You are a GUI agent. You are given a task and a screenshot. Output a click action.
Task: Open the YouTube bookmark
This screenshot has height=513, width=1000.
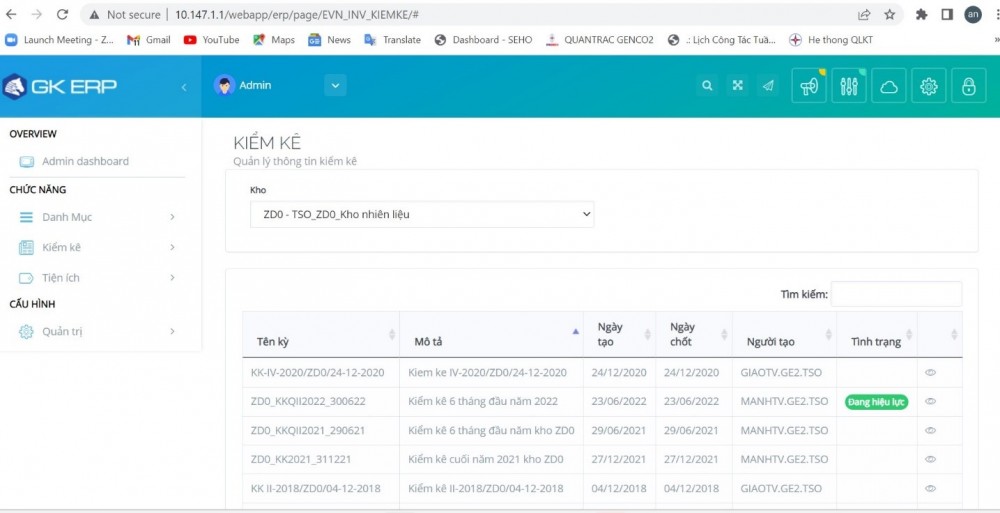[x=211, y=40]
